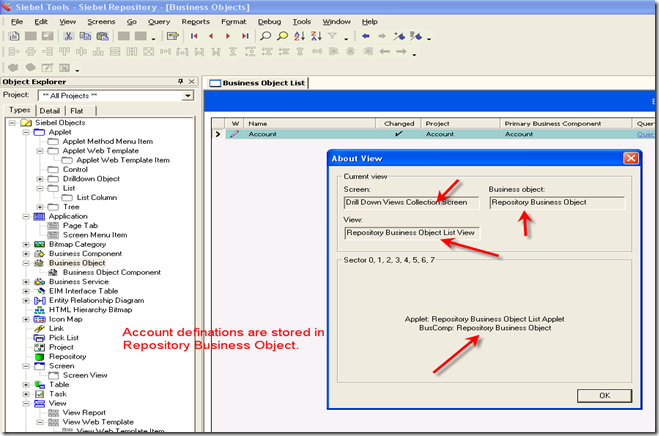Jump to last record toolbar icon
This screenshot has height=436, width=659.
[x=245, y=36]
